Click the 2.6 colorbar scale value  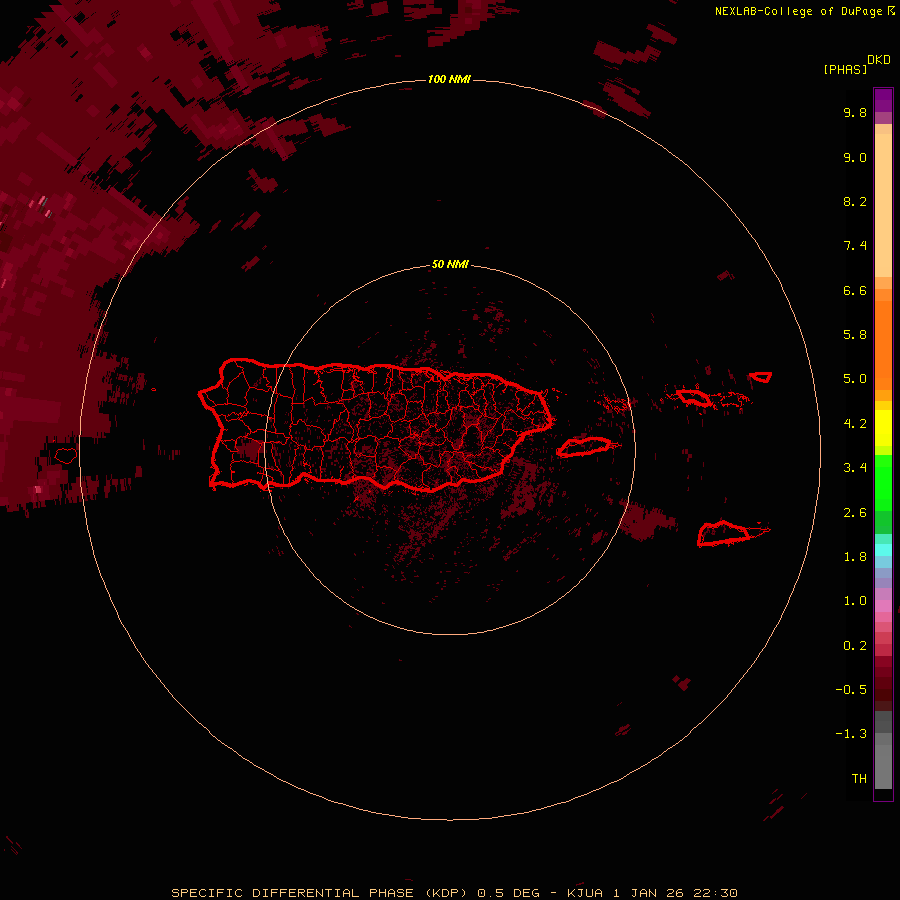(x=855, y=513)
